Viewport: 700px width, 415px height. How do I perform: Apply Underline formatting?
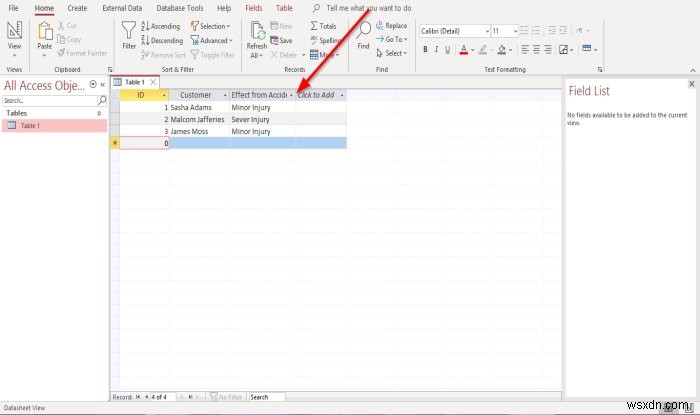pyautogui.click(x=447, y=50)
